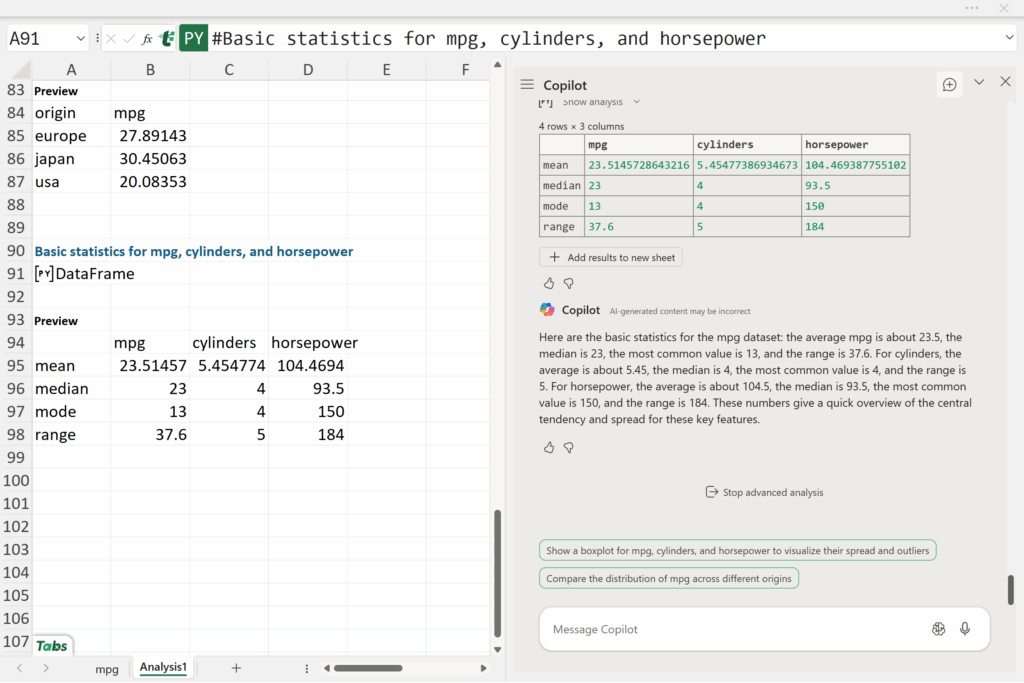The width and height of the screenshot is (1024, 683).
Task: Expand the formula bar
Action: pos(1008,38)
